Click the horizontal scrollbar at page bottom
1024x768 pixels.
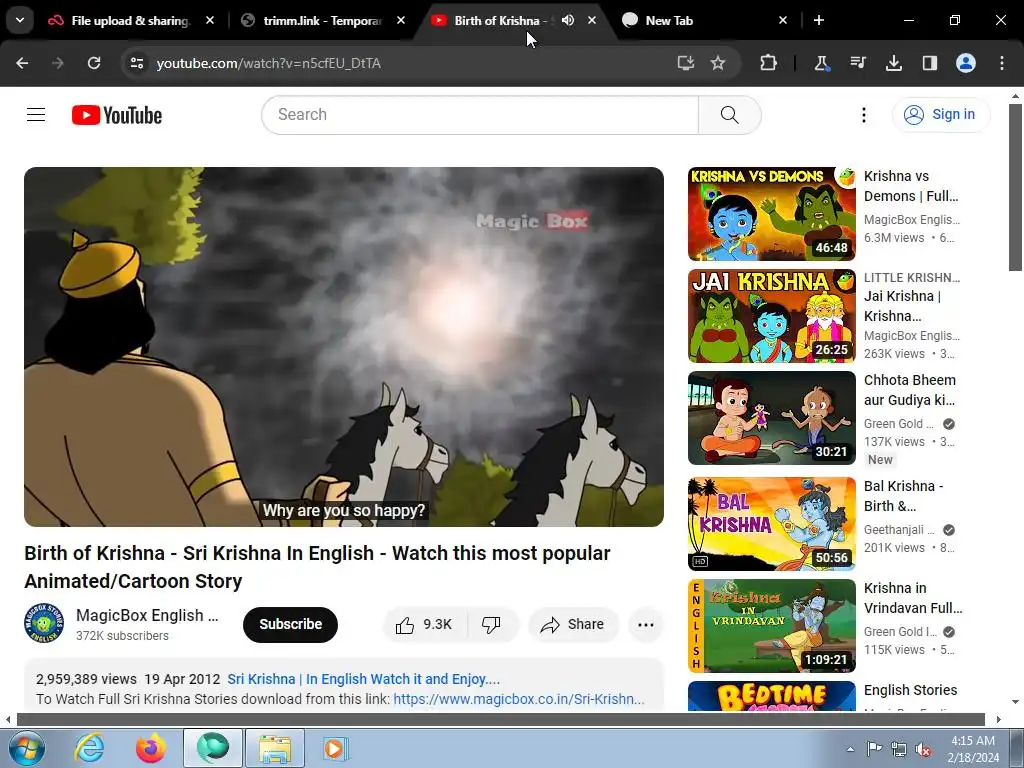click(x=501, y=720)
